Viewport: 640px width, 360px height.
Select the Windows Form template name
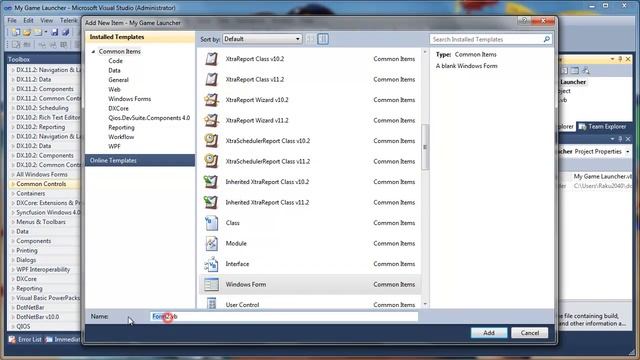click(x=246, y=284)
